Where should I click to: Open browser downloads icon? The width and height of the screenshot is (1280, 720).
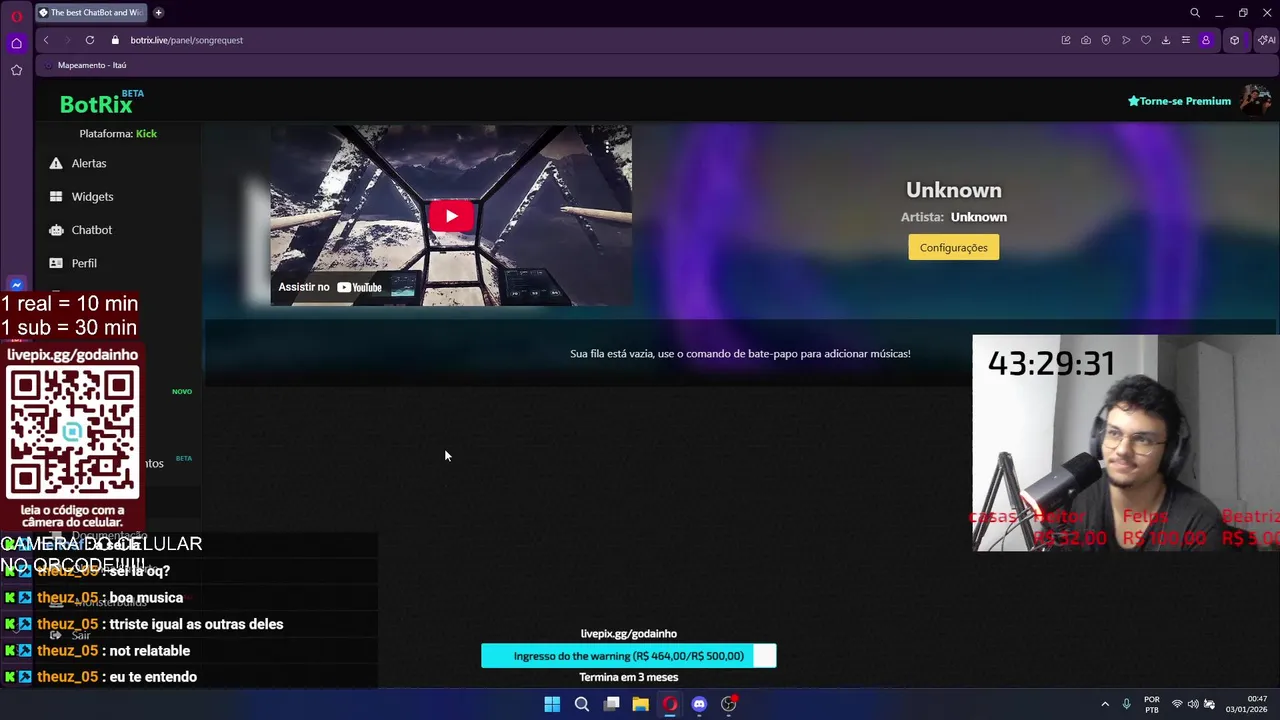(x=1166, y=40)
